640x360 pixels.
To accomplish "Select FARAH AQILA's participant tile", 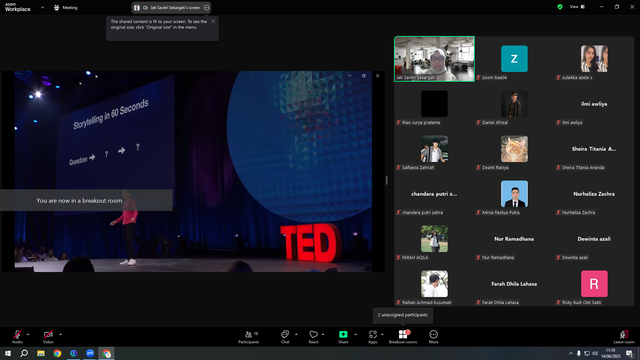I will [x=434, y=239].
